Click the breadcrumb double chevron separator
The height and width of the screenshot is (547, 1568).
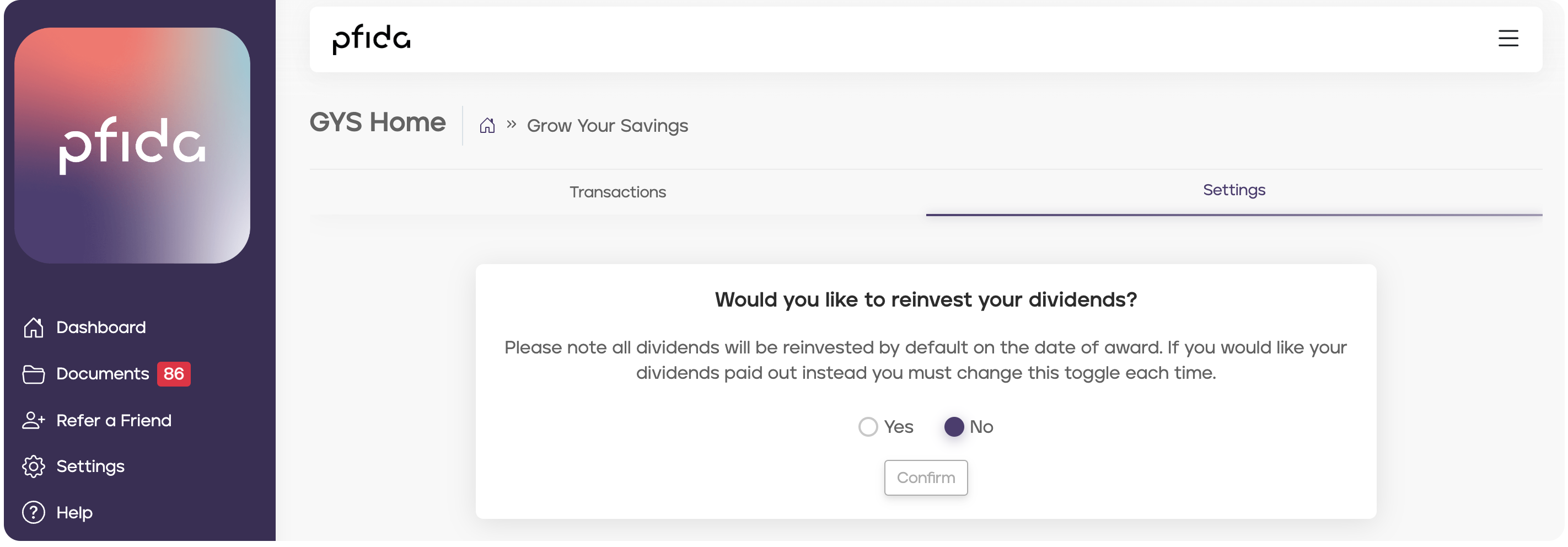(x=511, y=125)
